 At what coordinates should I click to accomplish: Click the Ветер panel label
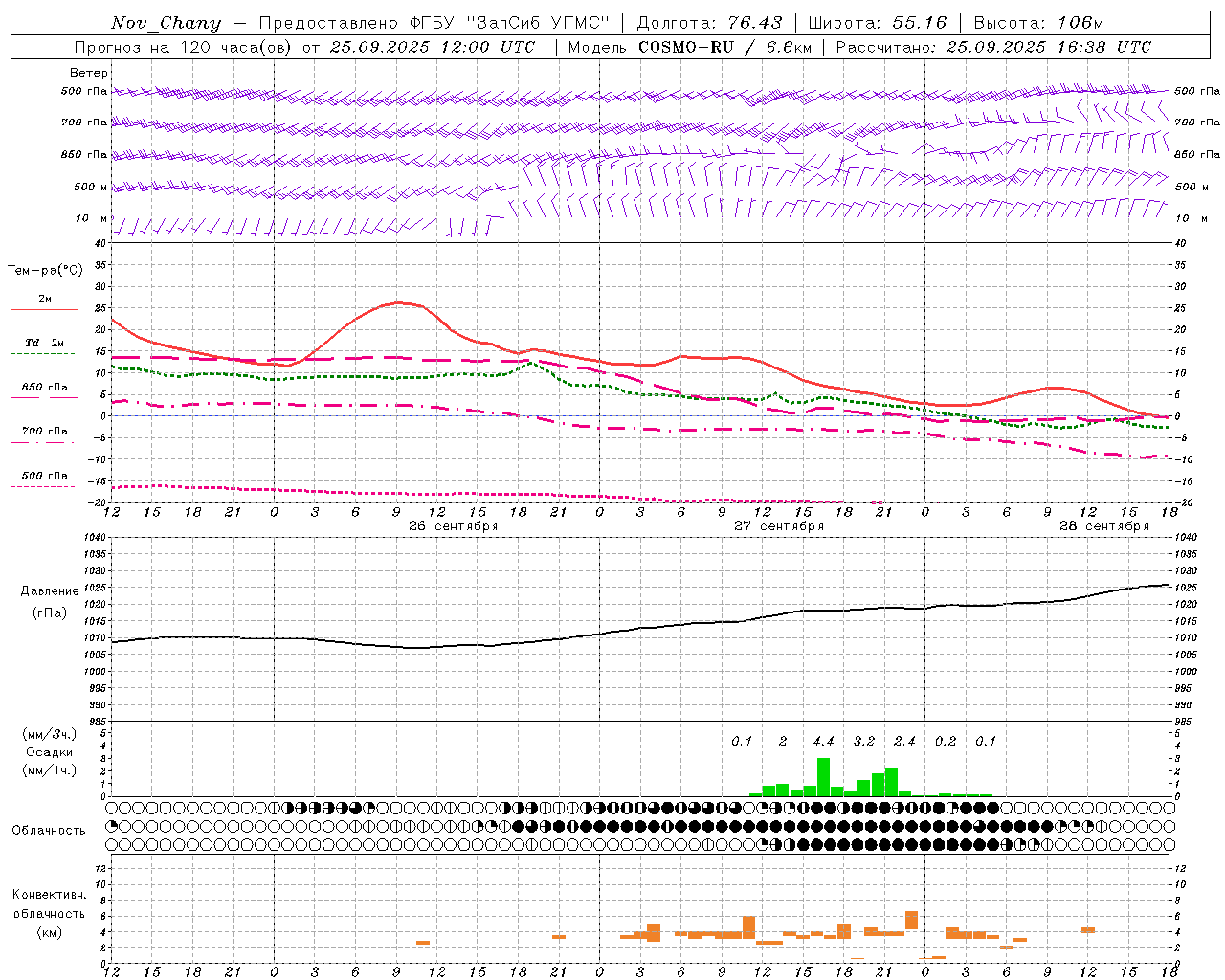pos(89,73)
